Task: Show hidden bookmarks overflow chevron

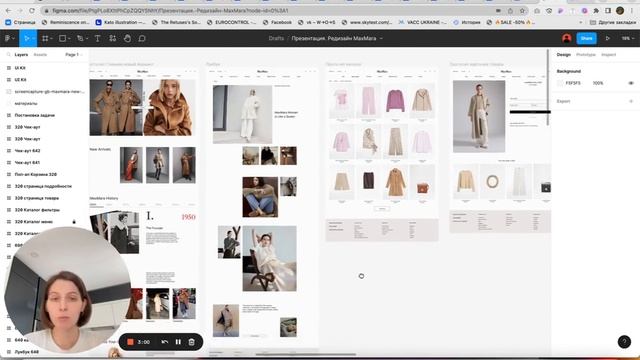Action: tap(581, 22)
